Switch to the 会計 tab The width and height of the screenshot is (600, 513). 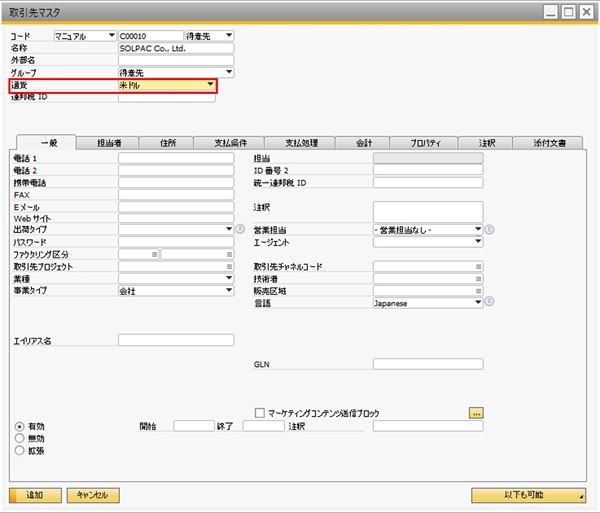(x=362, y=143)
